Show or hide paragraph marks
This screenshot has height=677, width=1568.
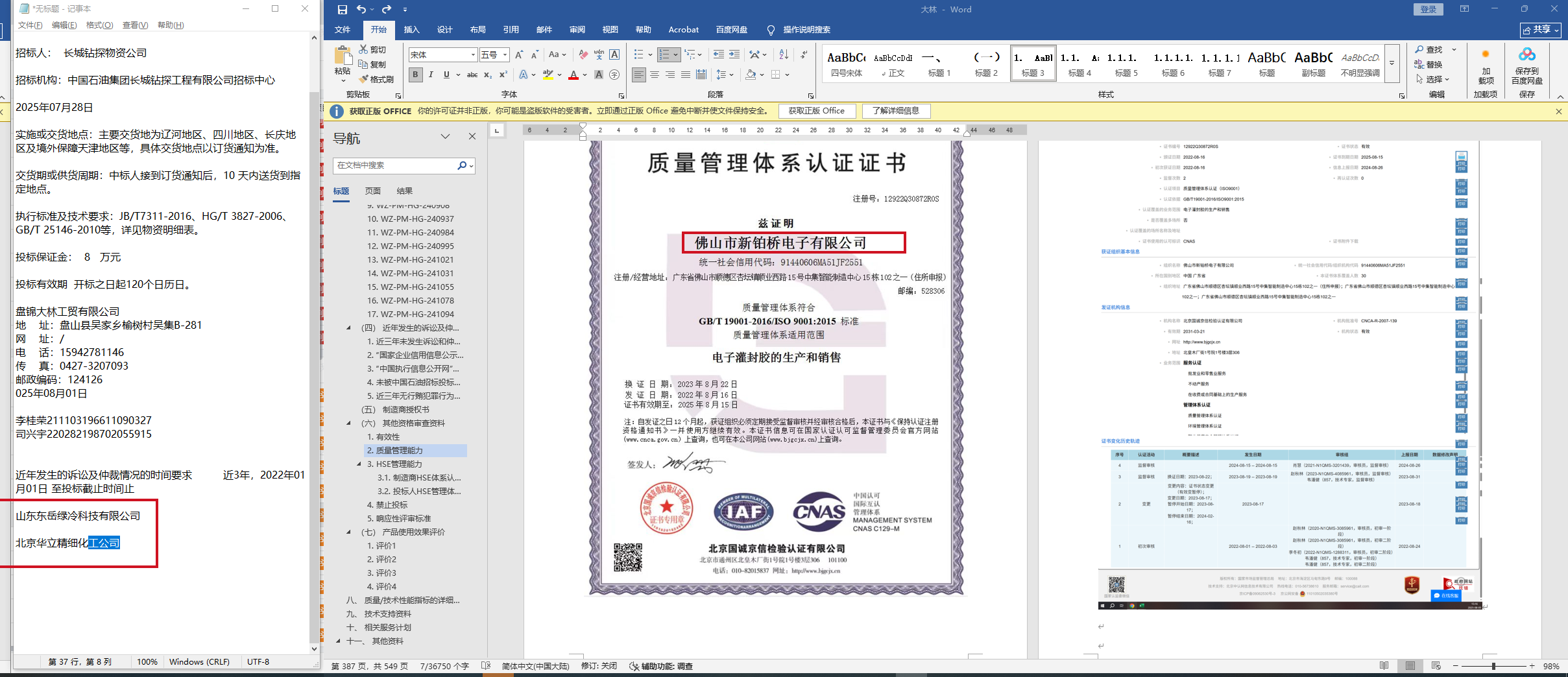[x=804, y=55]
